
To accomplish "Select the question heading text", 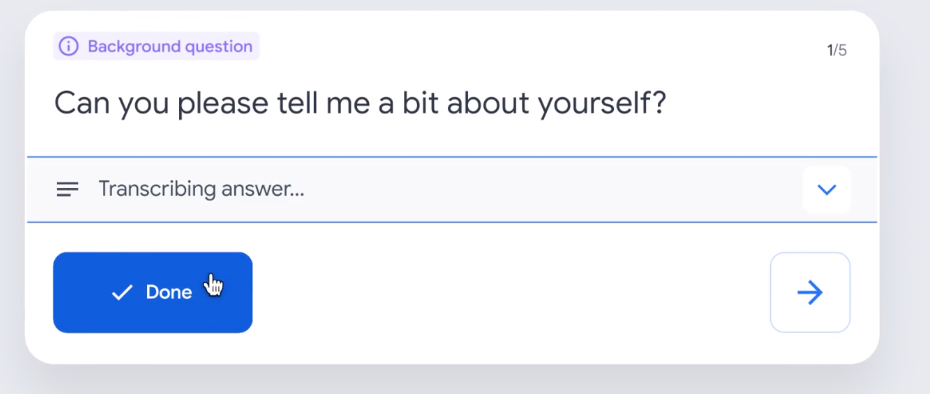I will point(361,104).
